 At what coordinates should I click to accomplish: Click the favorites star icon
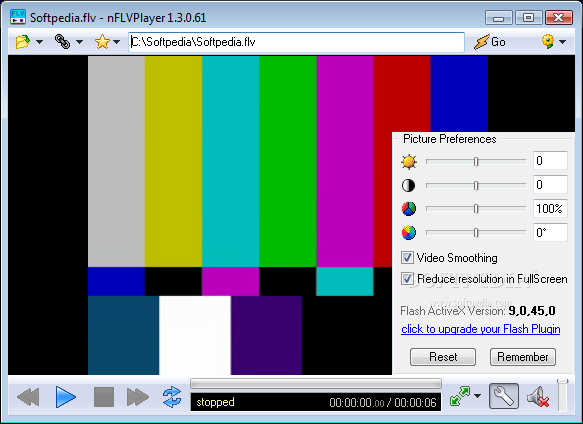coord(102,42)
